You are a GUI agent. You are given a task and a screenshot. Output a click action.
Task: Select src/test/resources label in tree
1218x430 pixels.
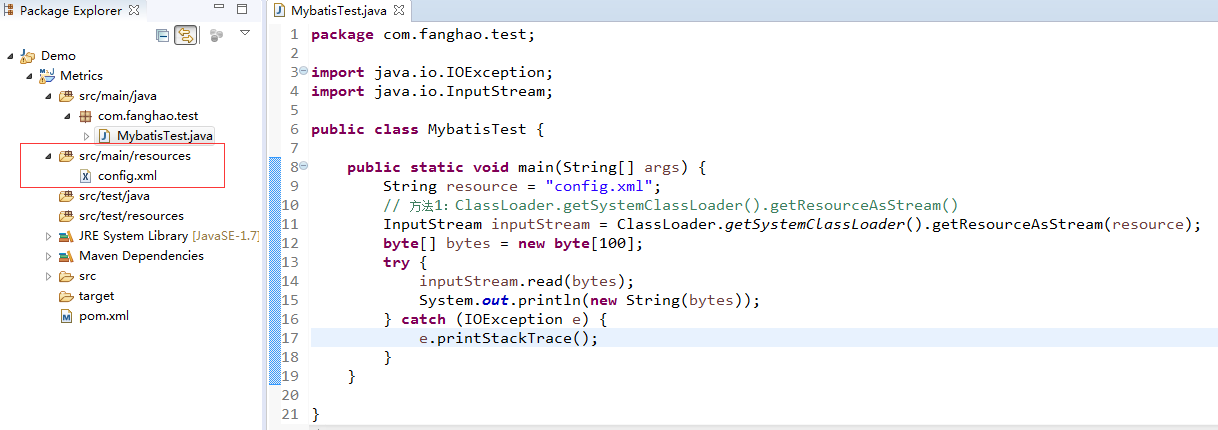(x=131, y=216)
